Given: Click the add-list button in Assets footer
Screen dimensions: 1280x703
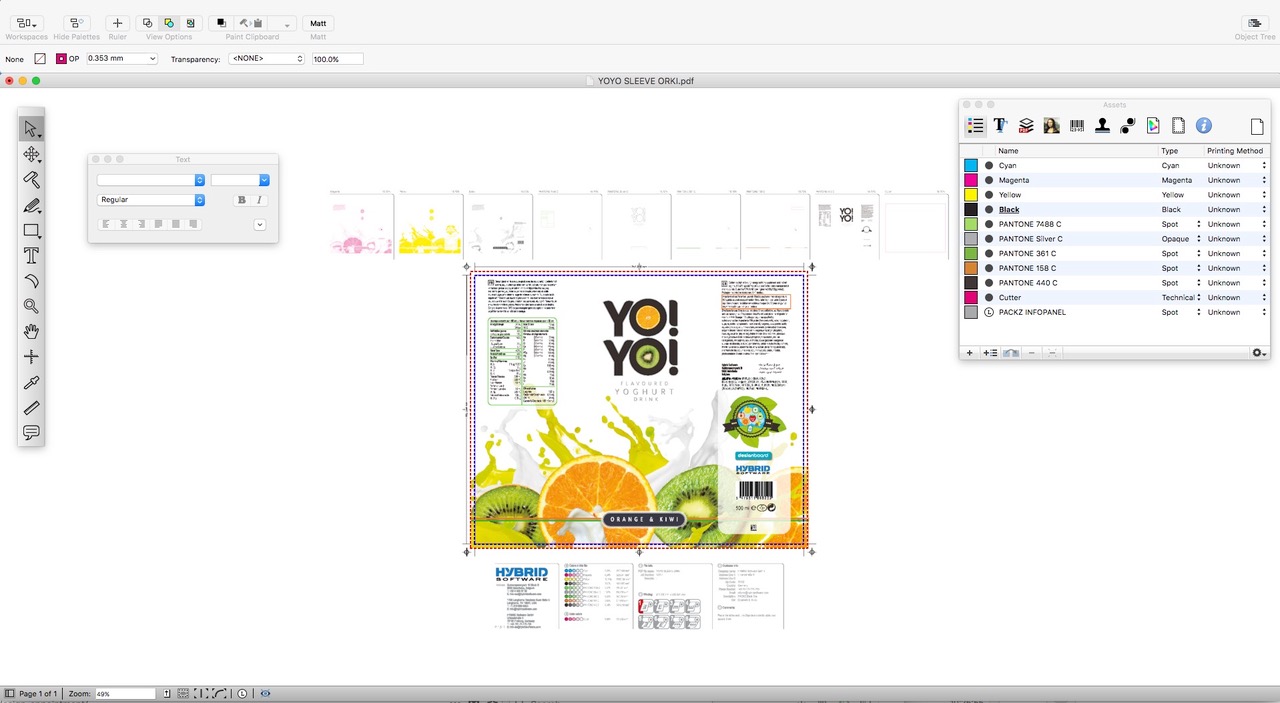Looking at the screenshot, I should coord(990,353).
